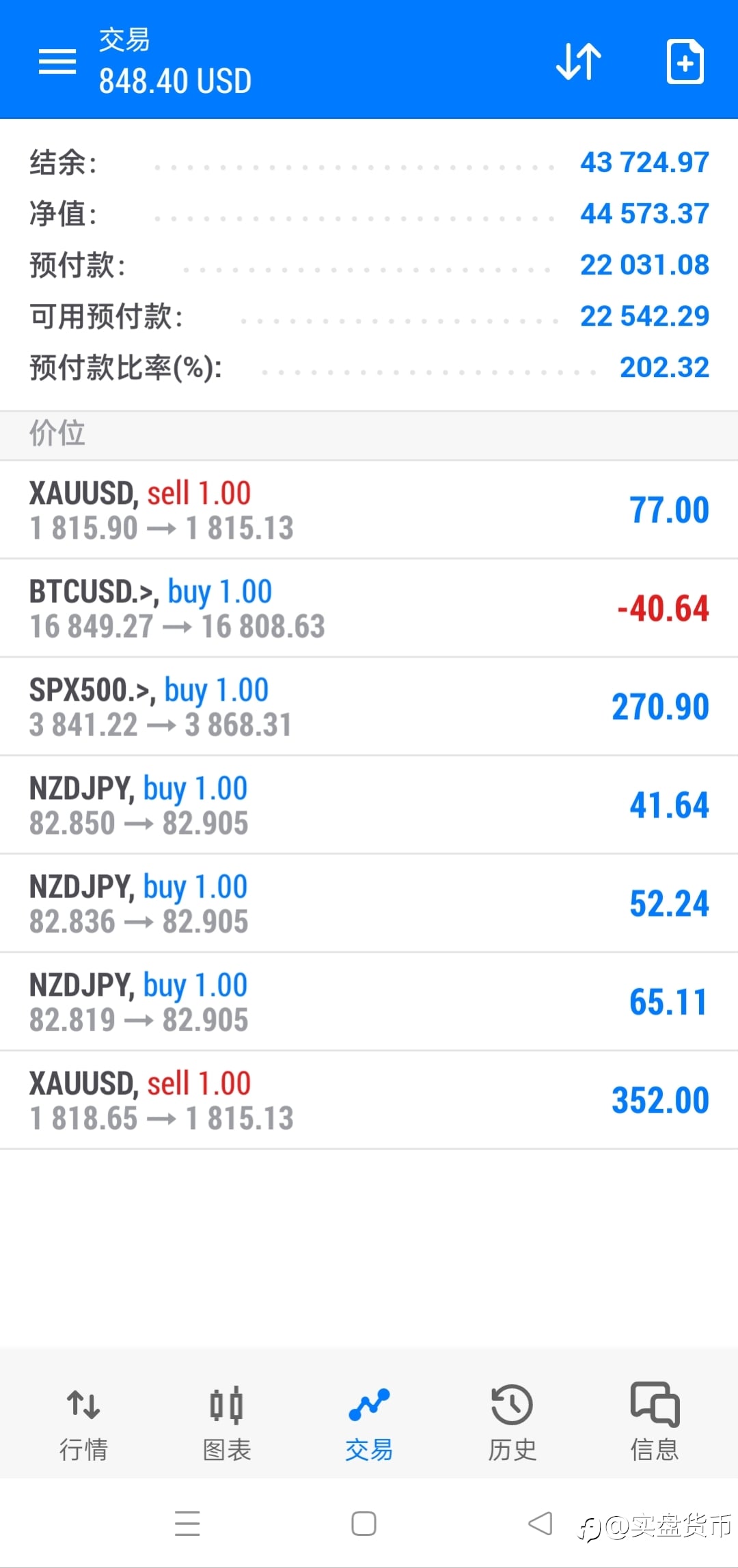Tap the Android recents menu button

coord(187,1524)
